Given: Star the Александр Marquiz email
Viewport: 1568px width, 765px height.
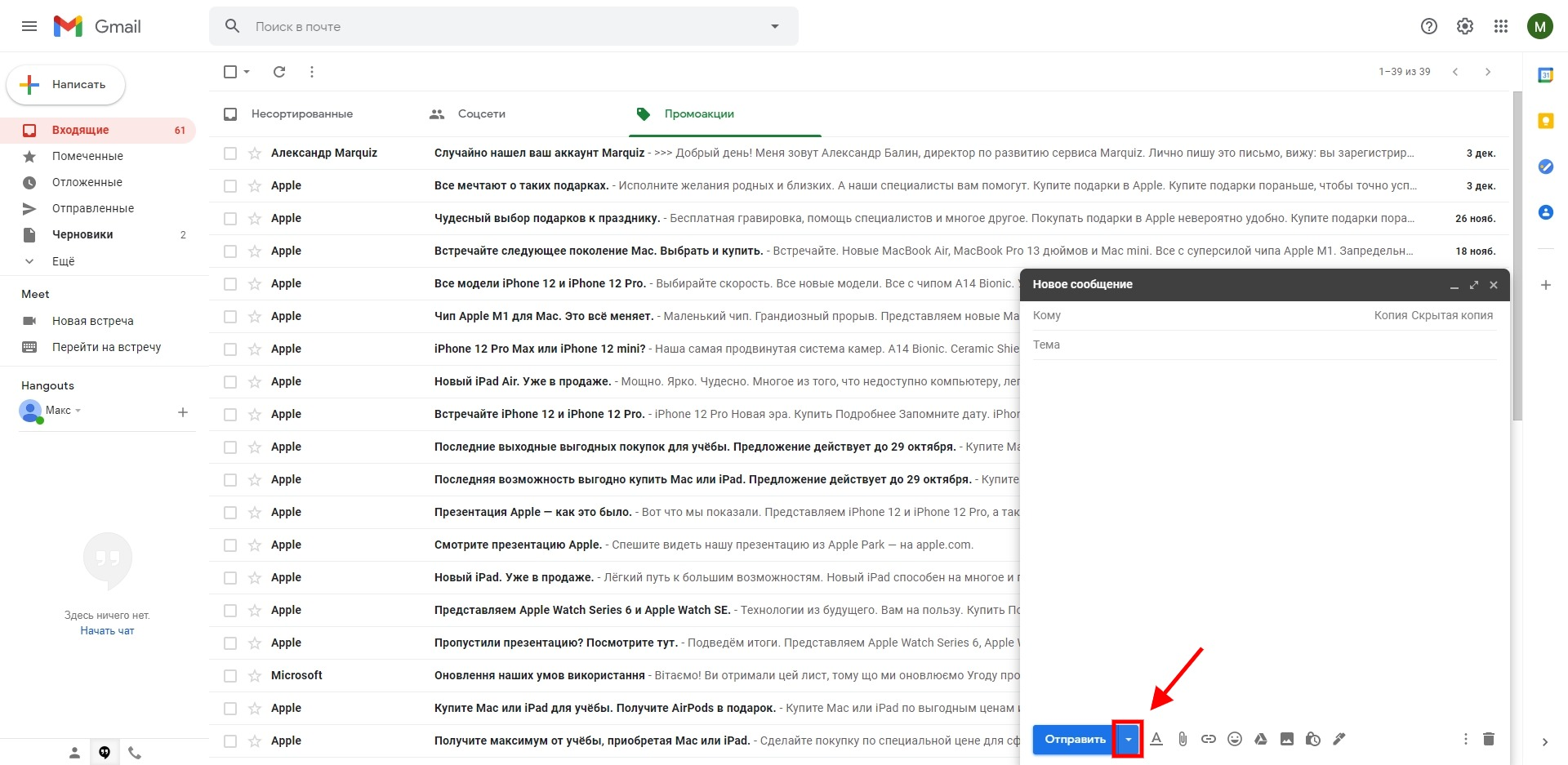Looking at the screenshot, I should [x=255, y=153].
